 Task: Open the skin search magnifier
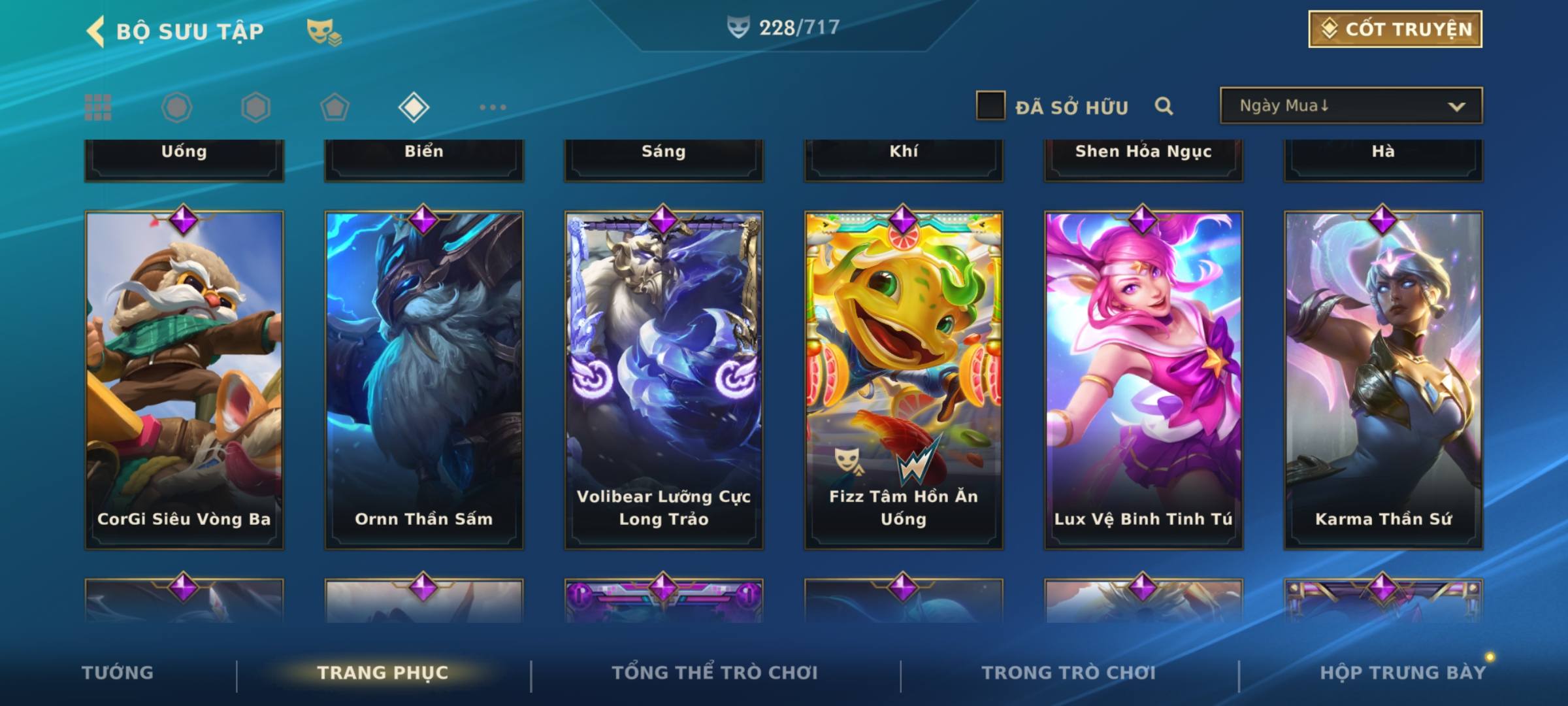(1164, 106)
